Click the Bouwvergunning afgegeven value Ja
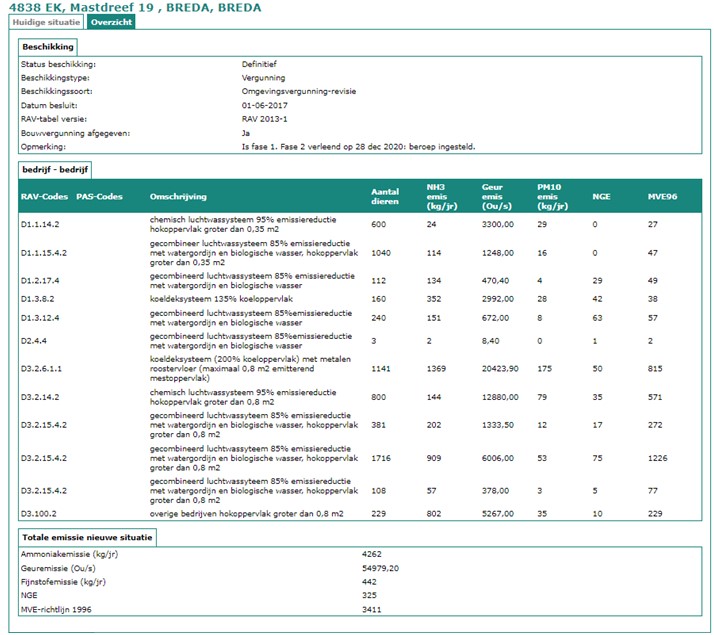Viewport: 714px width, 635px height. click(x=246, y=133)
